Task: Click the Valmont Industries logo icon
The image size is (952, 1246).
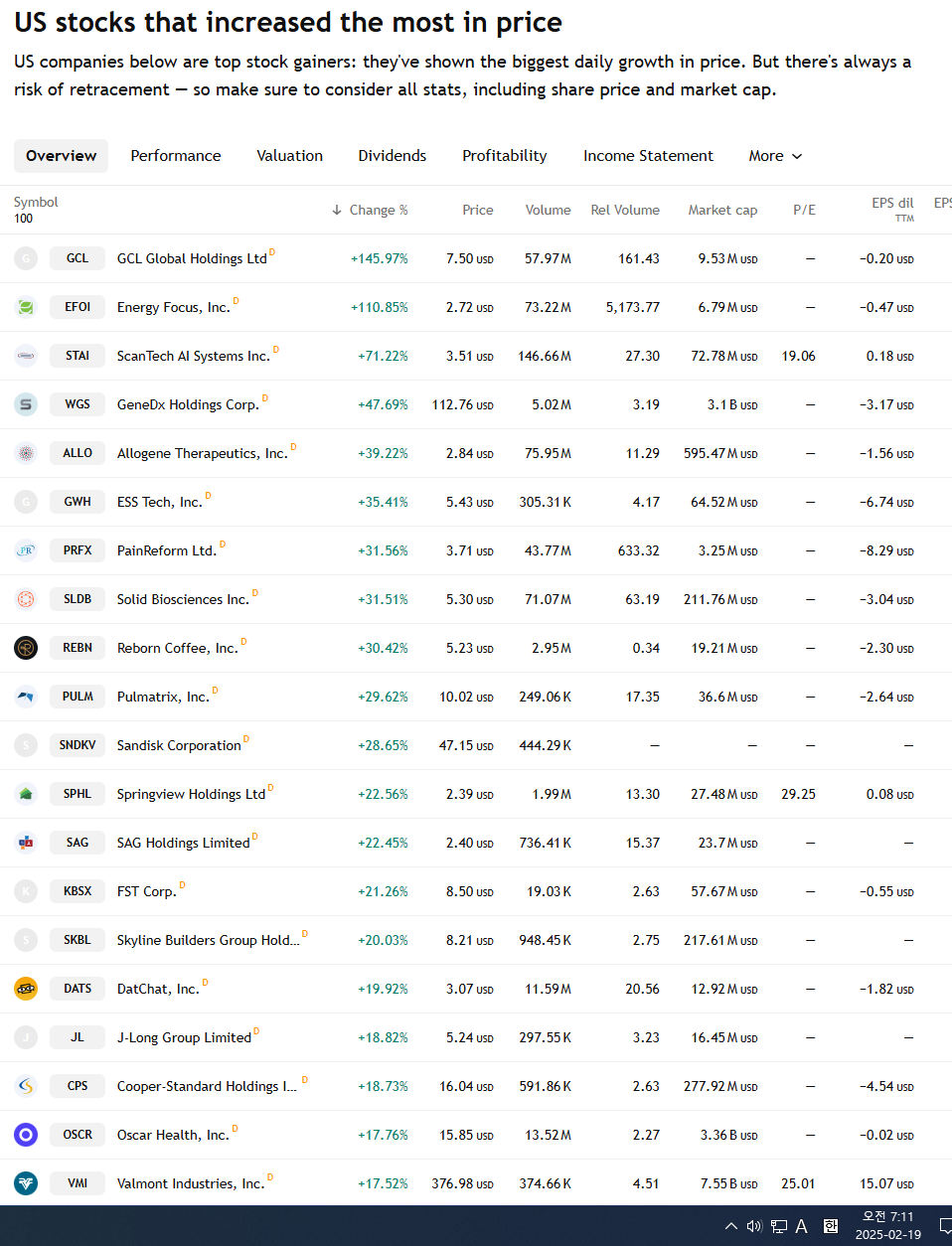Action: (26, 1183)
